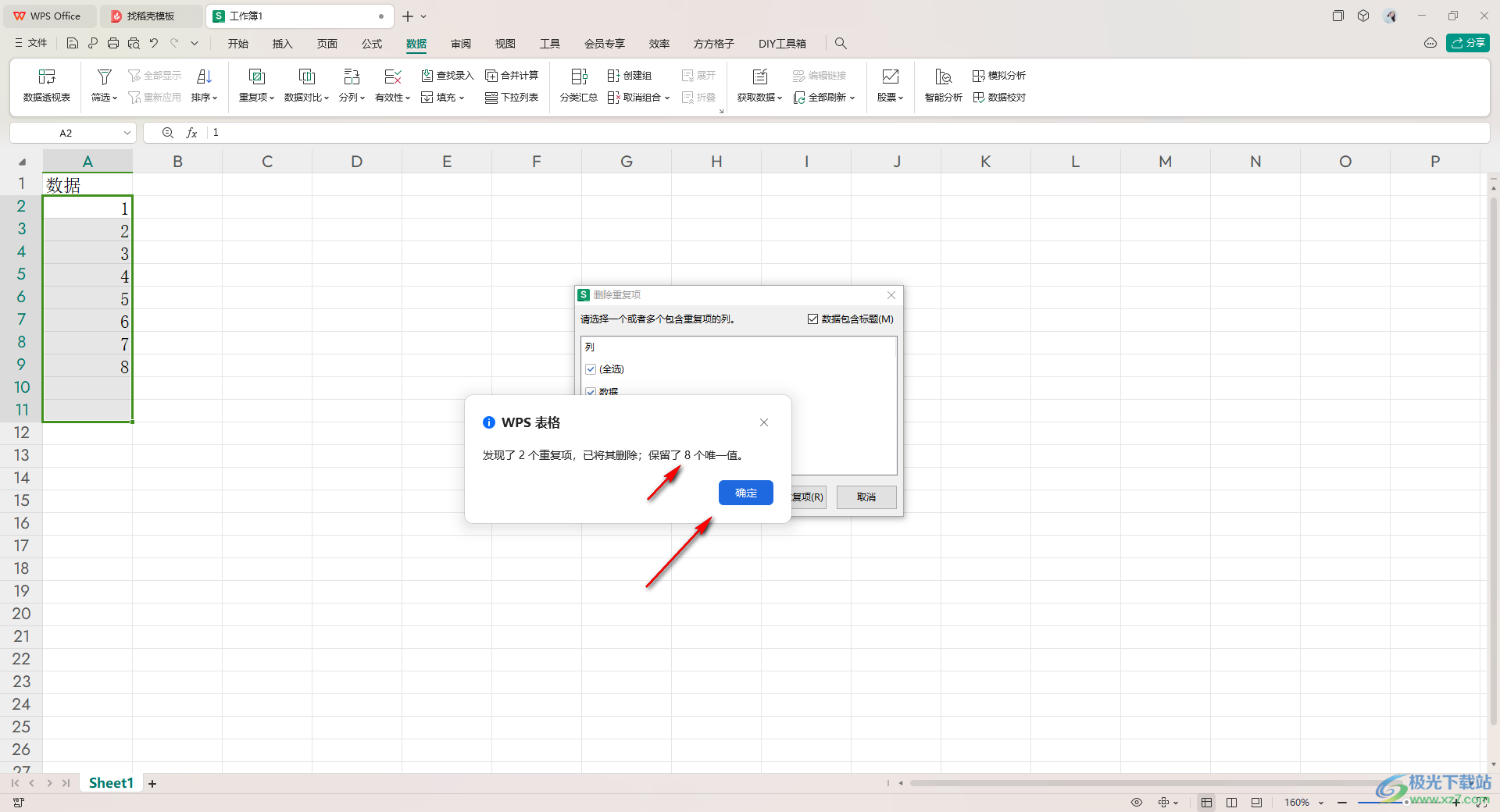Click Subtotal (分类汇总) icon

(x=579, y=77)
